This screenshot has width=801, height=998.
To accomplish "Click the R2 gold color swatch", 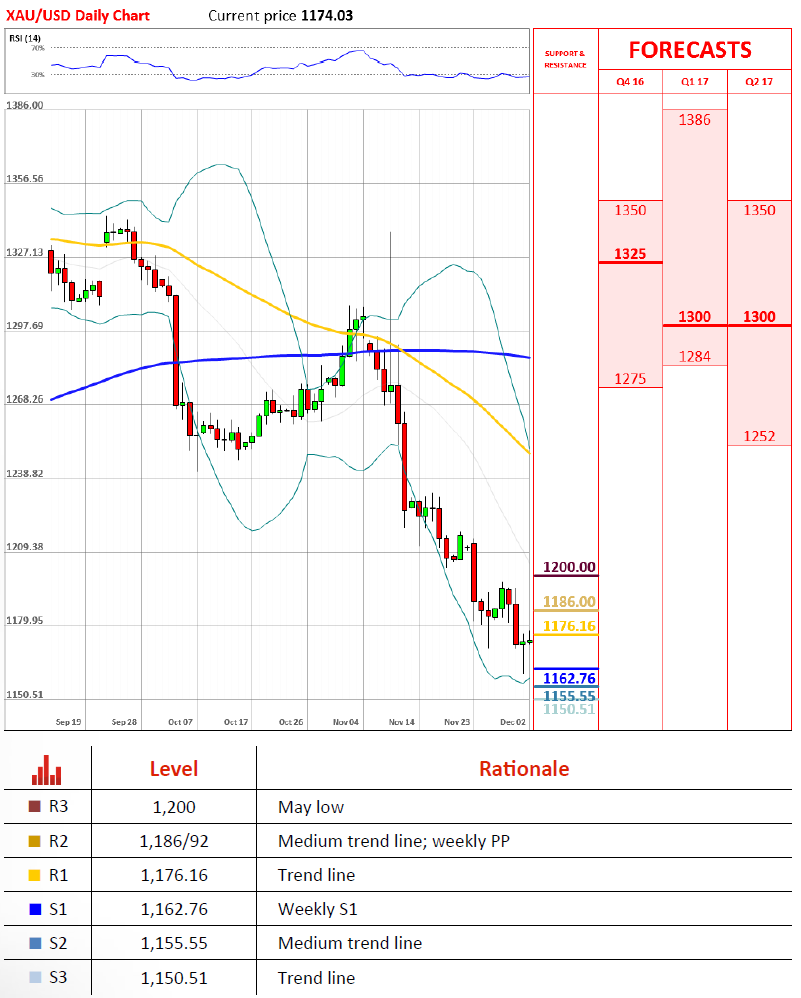I will 35,841.
